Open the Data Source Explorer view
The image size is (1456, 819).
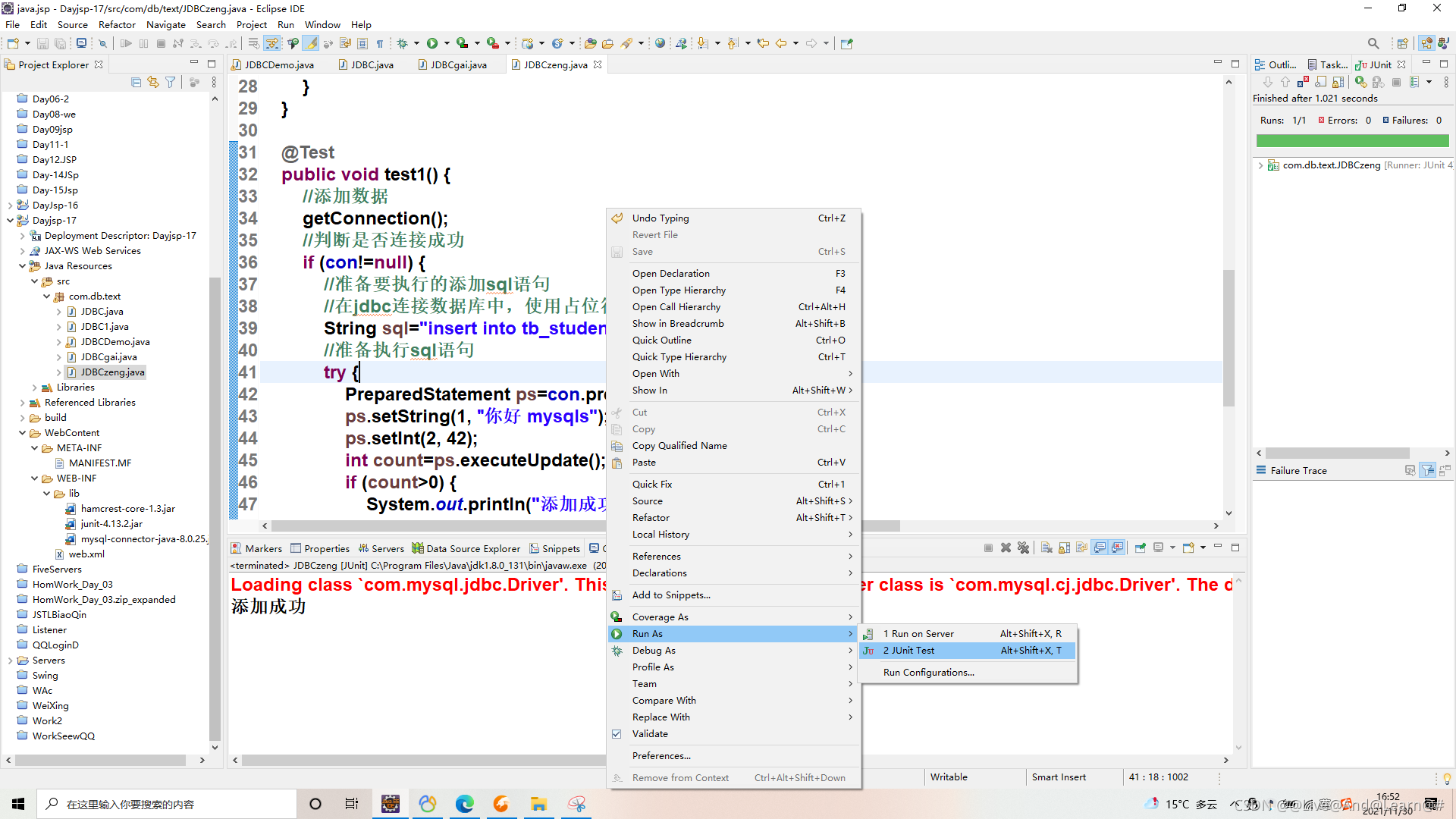[x=472, y=549]
